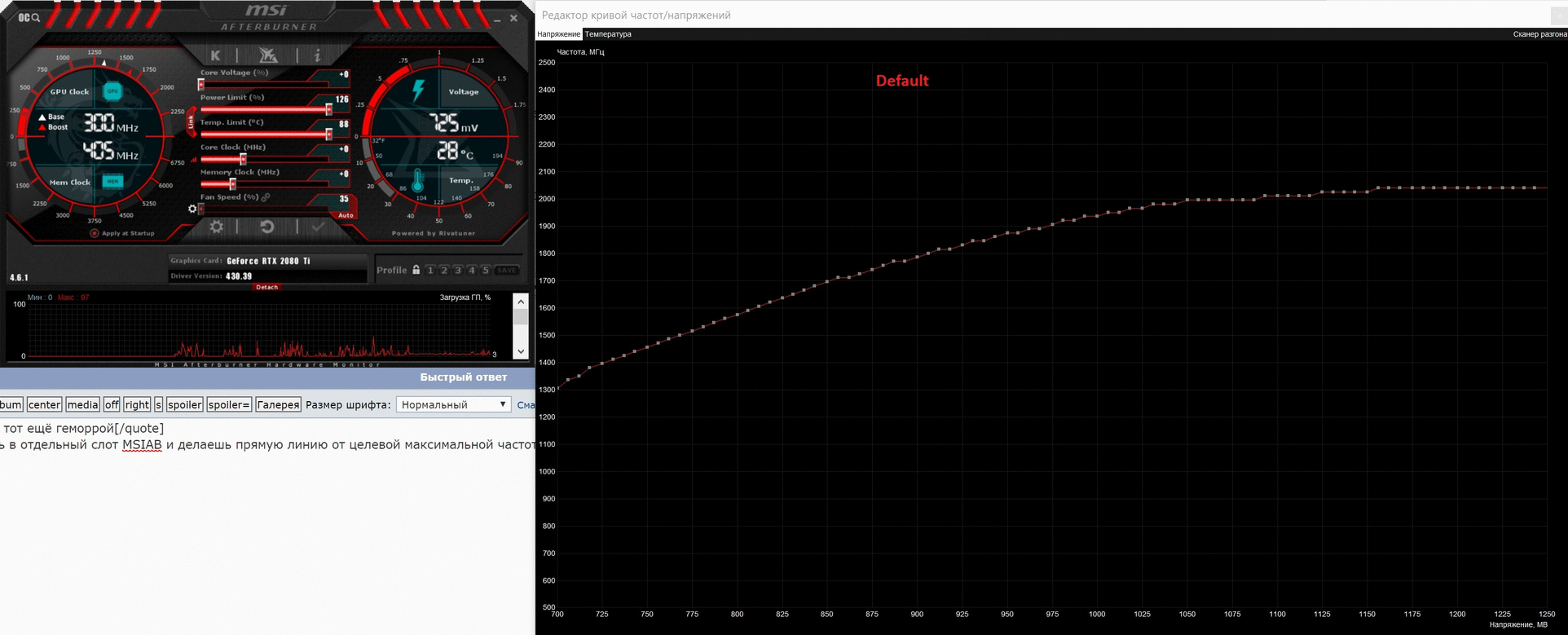Select profile slot 4
Screen dimensions: 1568x635
472,270
